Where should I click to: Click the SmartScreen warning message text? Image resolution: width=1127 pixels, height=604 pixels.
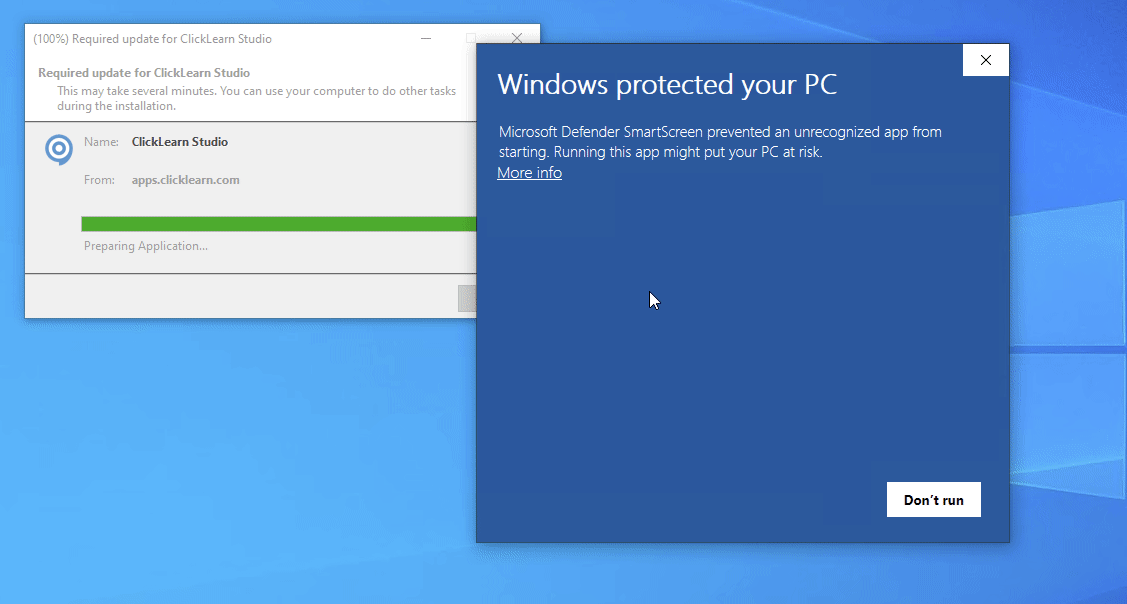(x=720, y=142)
